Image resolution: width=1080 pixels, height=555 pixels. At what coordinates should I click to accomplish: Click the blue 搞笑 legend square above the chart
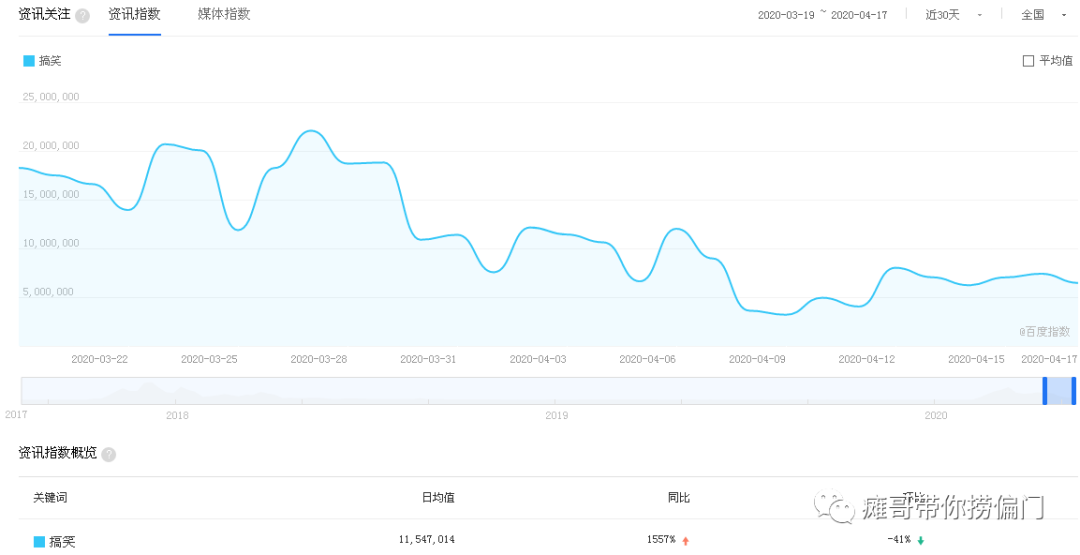click(29, 61)
